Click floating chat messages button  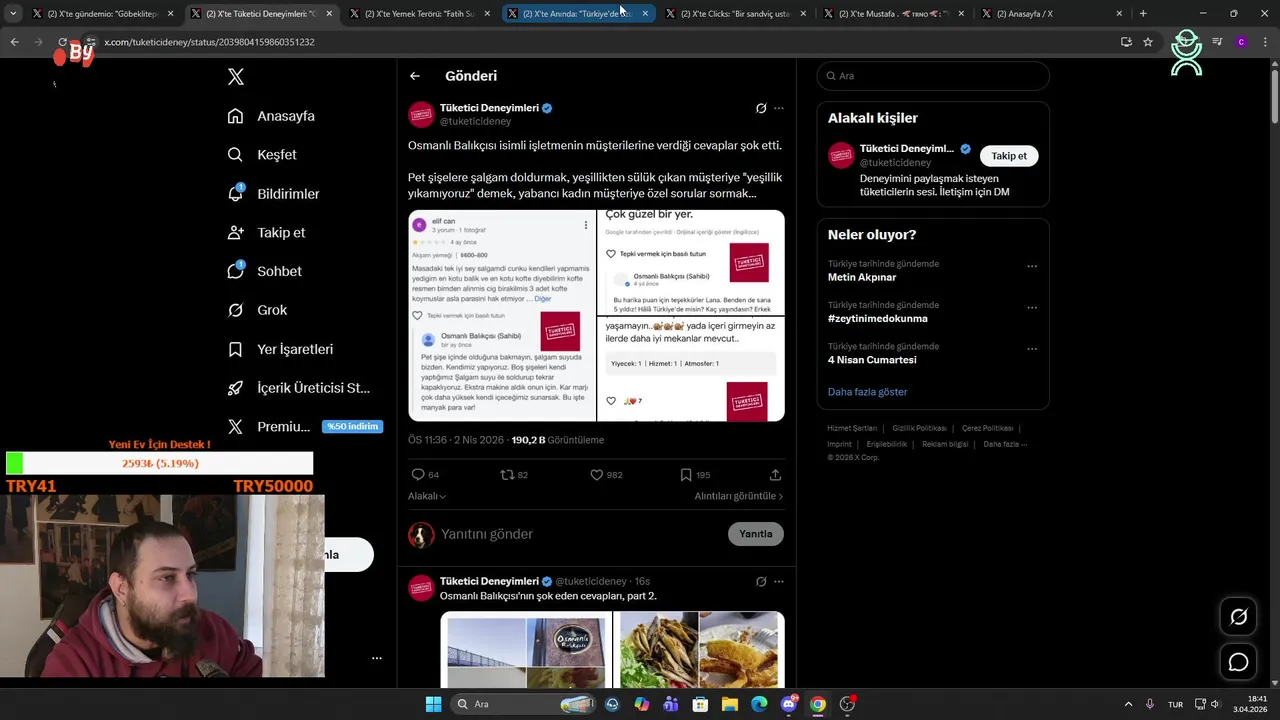coord(1238,662)
